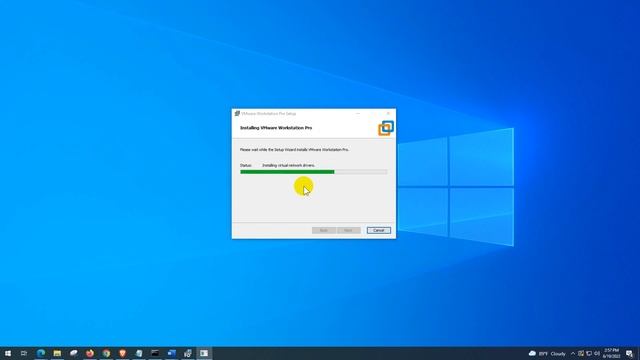The image size is (640, 360).
Task: Click the "Please wait while the Setup Wizard installs" message
Action: click(294, 150)
